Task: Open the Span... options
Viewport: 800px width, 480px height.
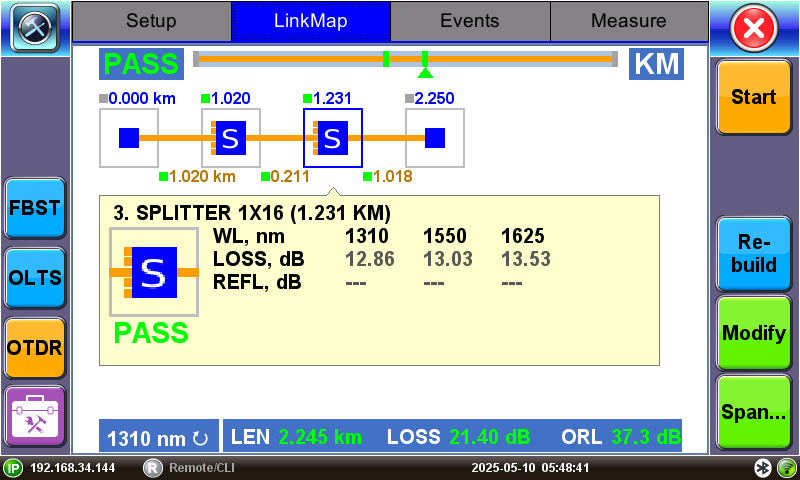Action: pos(754,411)
